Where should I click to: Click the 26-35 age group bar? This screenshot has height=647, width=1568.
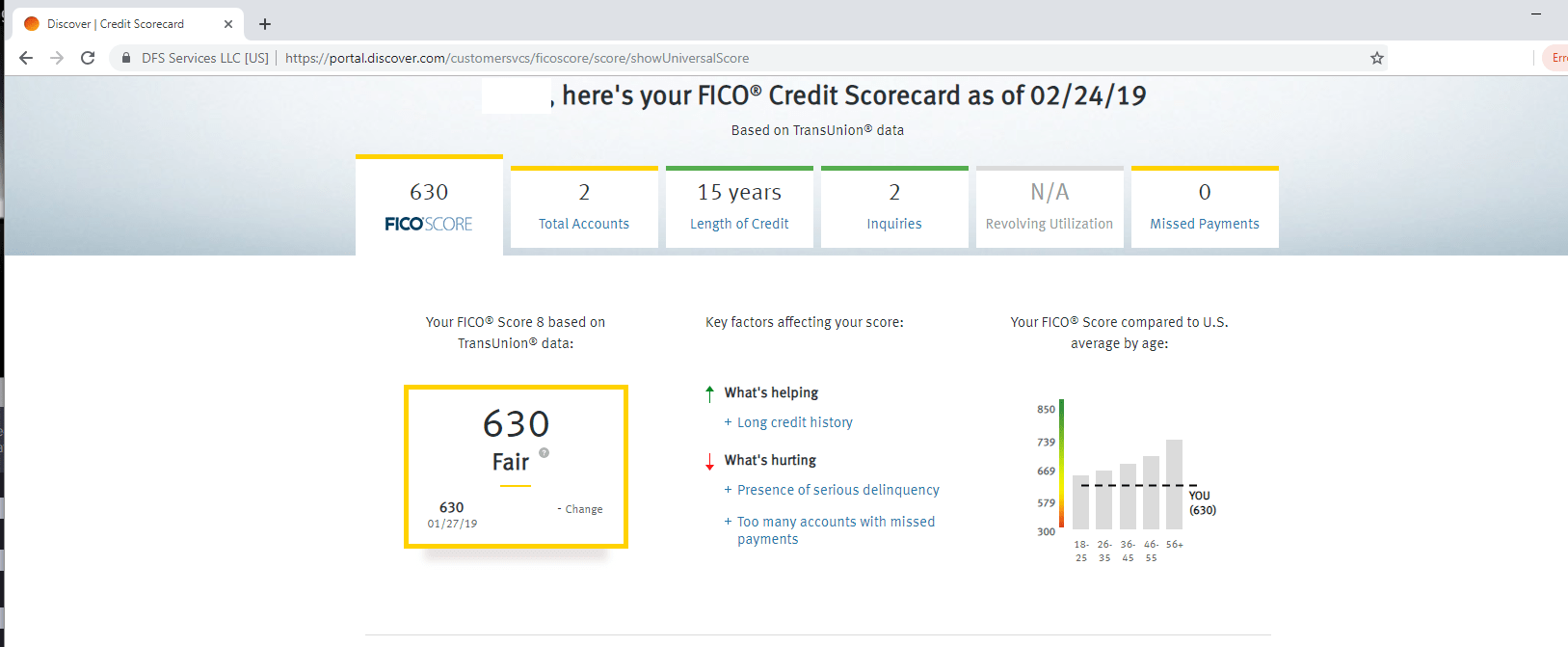[1103, 499]
